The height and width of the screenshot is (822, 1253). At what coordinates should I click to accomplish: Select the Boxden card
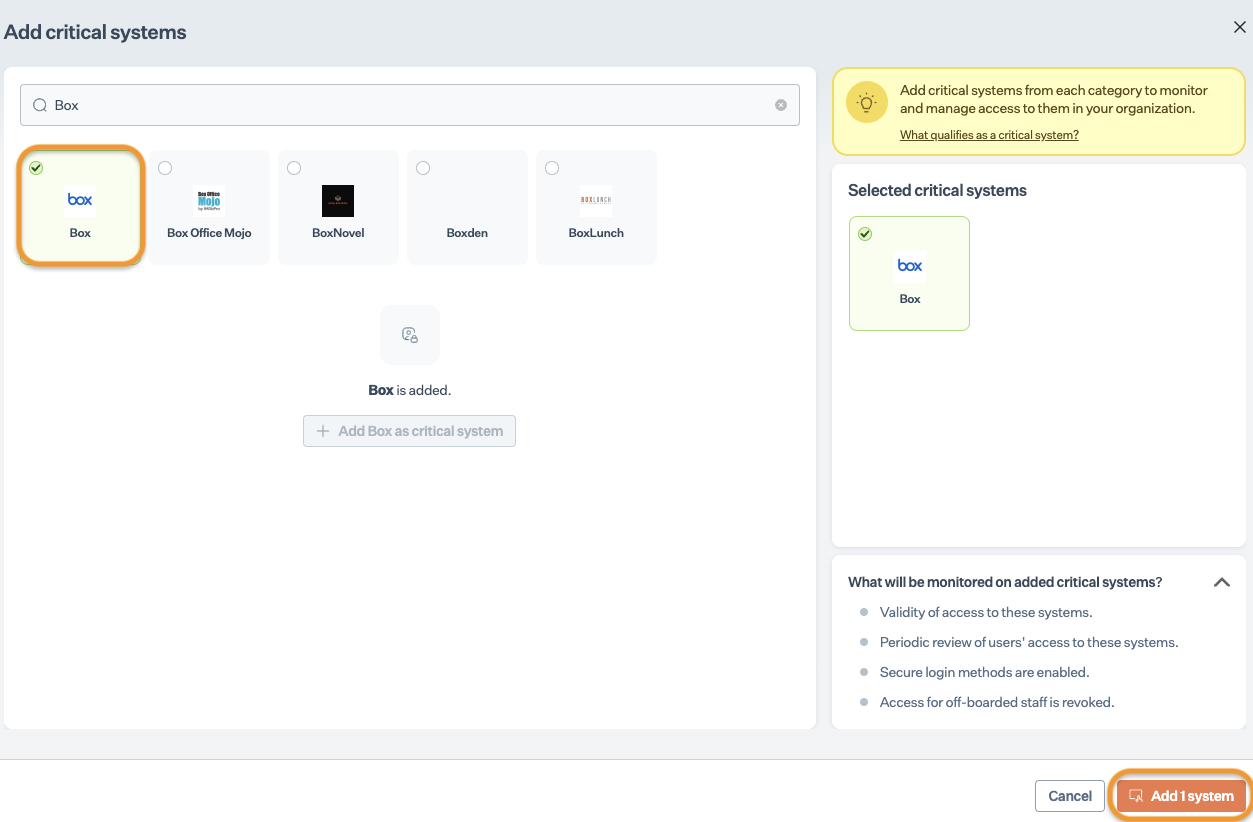pos(467,207)
